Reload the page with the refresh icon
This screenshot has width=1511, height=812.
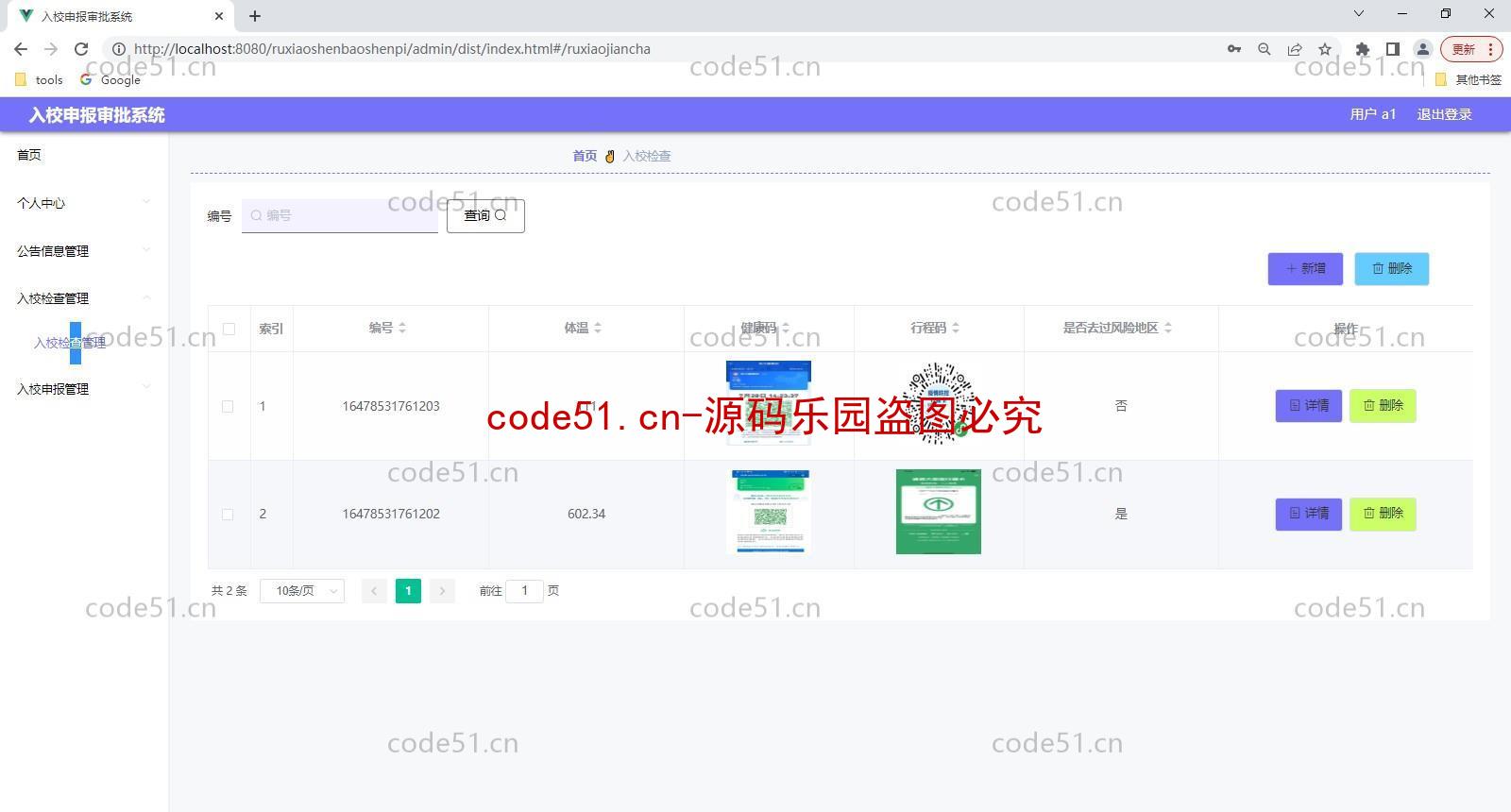81,49
